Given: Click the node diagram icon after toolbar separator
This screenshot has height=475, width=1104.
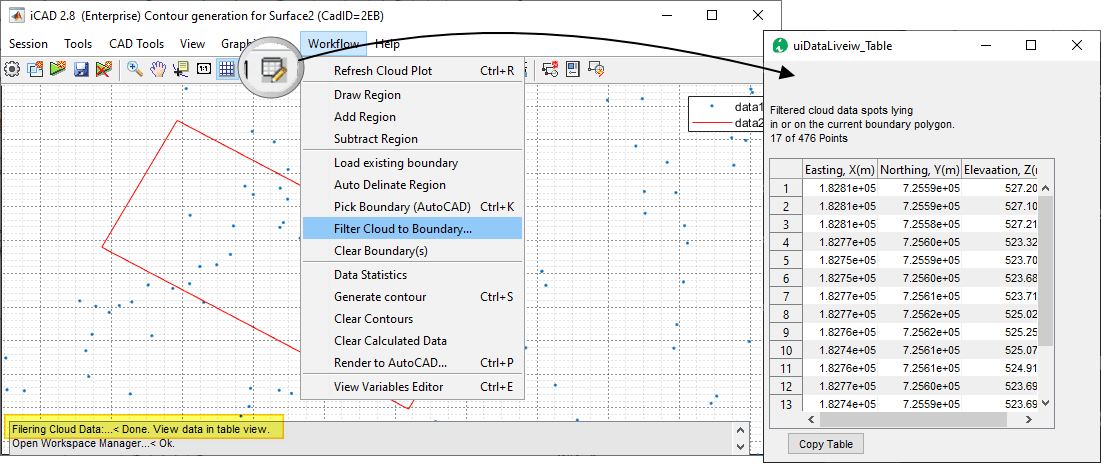Looking at the screenshot, I should 551,69.
